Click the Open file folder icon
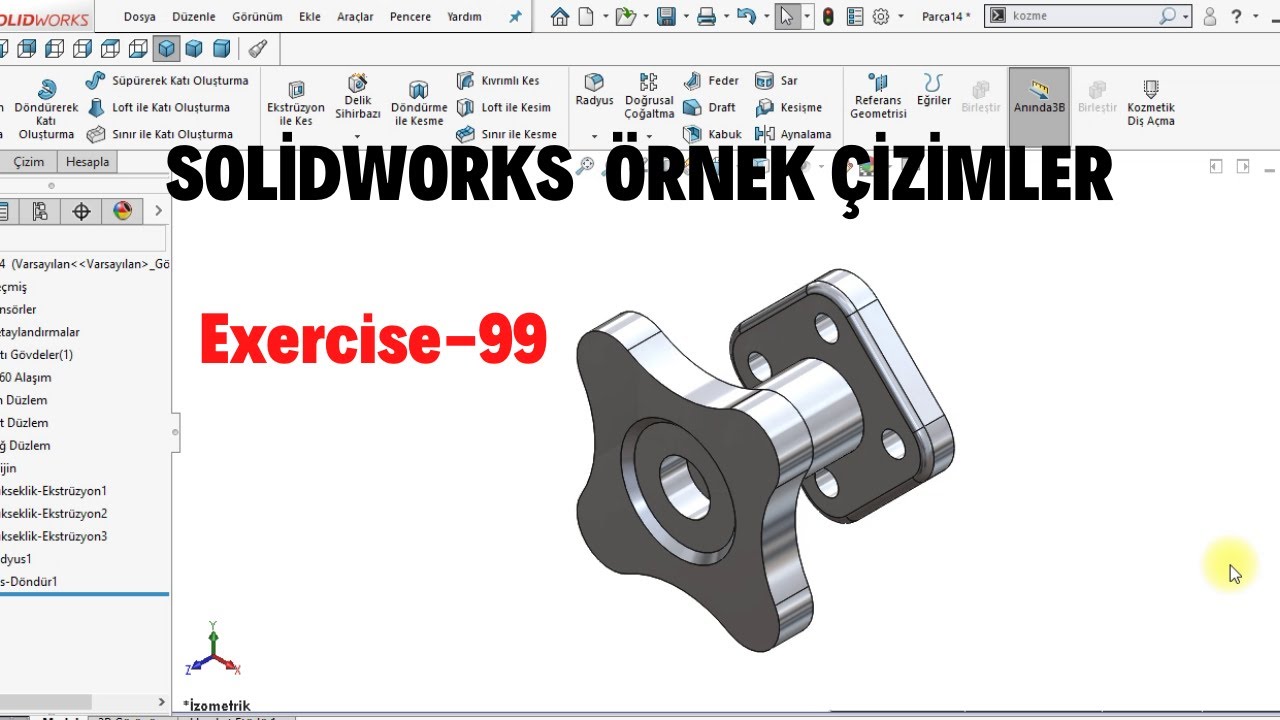Screen dimensions: 1280x720 pyautogui.click(x=626, y=17)
